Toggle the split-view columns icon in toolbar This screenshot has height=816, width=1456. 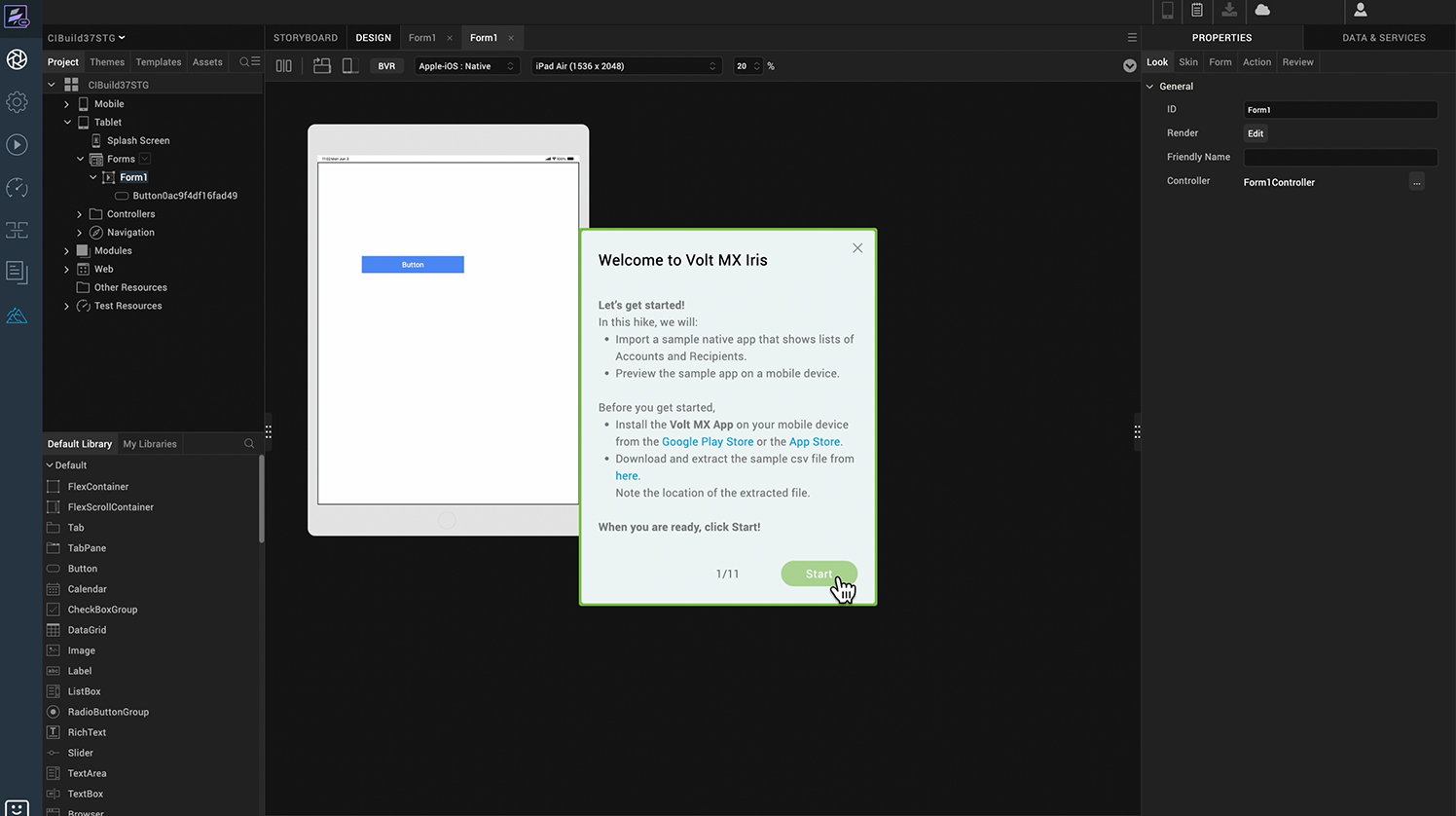[x=283, y=66]
